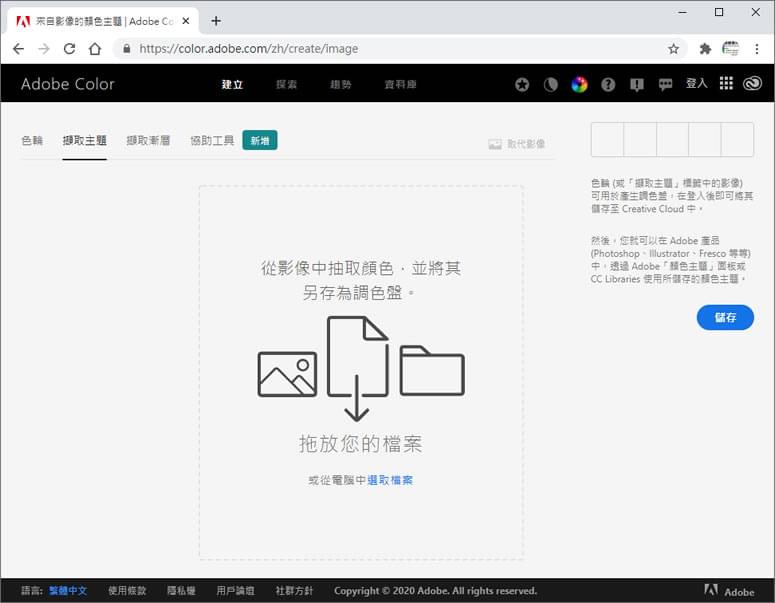The width and height of the screenshot is (775, 603).
Task: Click the last empty color swatch
Action: click(x=737, y=140)
